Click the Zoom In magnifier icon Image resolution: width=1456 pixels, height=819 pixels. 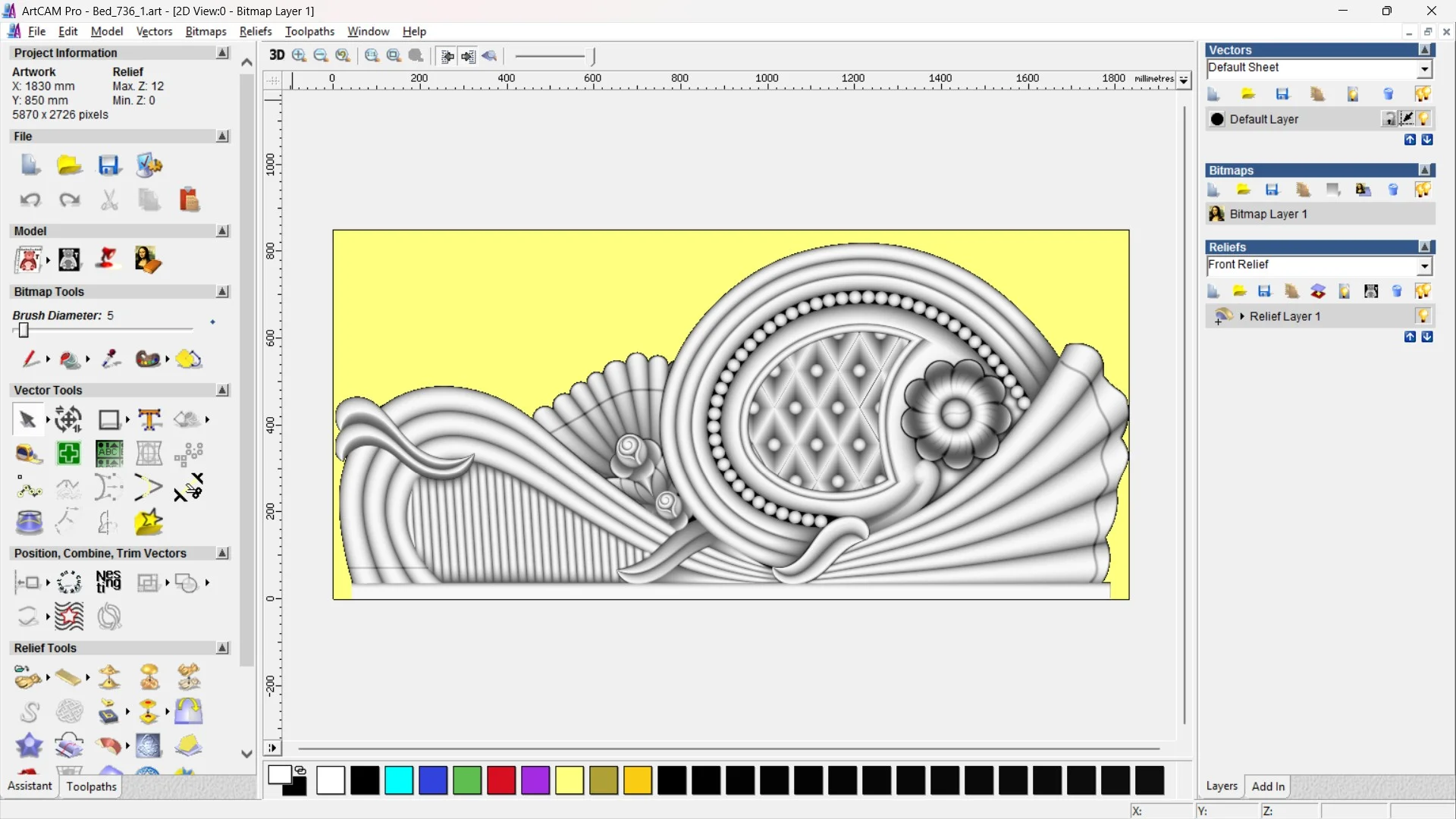pos(300,55)
